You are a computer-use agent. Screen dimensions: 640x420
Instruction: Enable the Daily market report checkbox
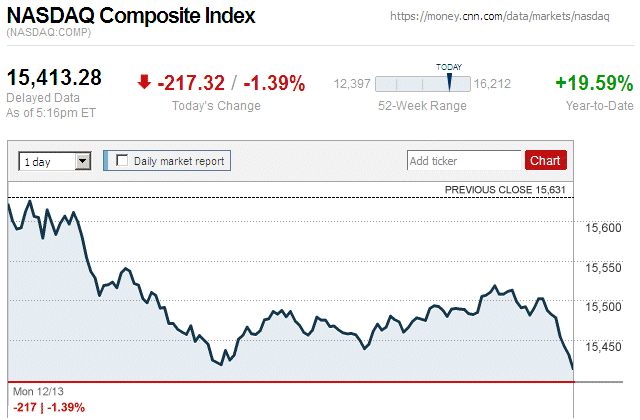[x=122, y=160]
